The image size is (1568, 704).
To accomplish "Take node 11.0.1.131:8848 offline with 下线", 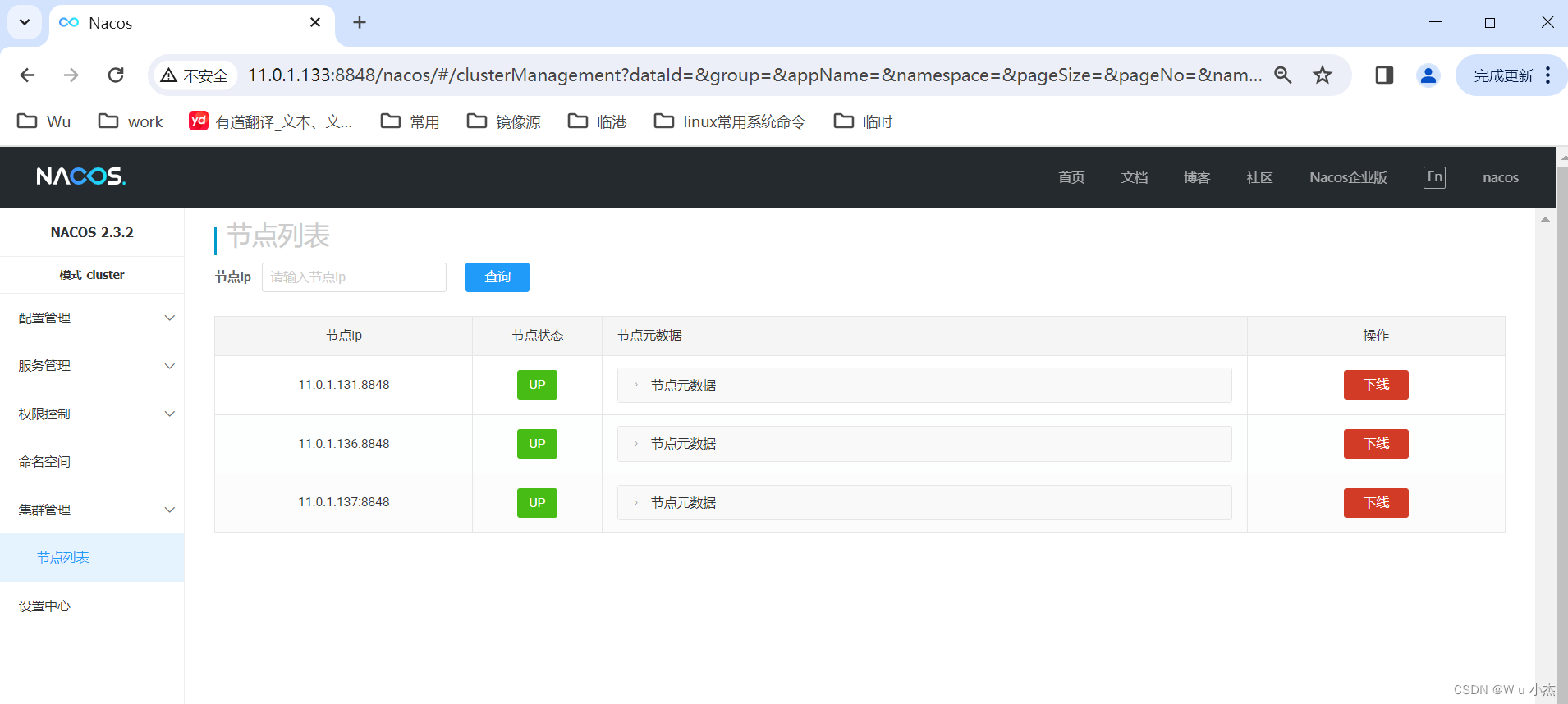I will [x=1376, y=385].
